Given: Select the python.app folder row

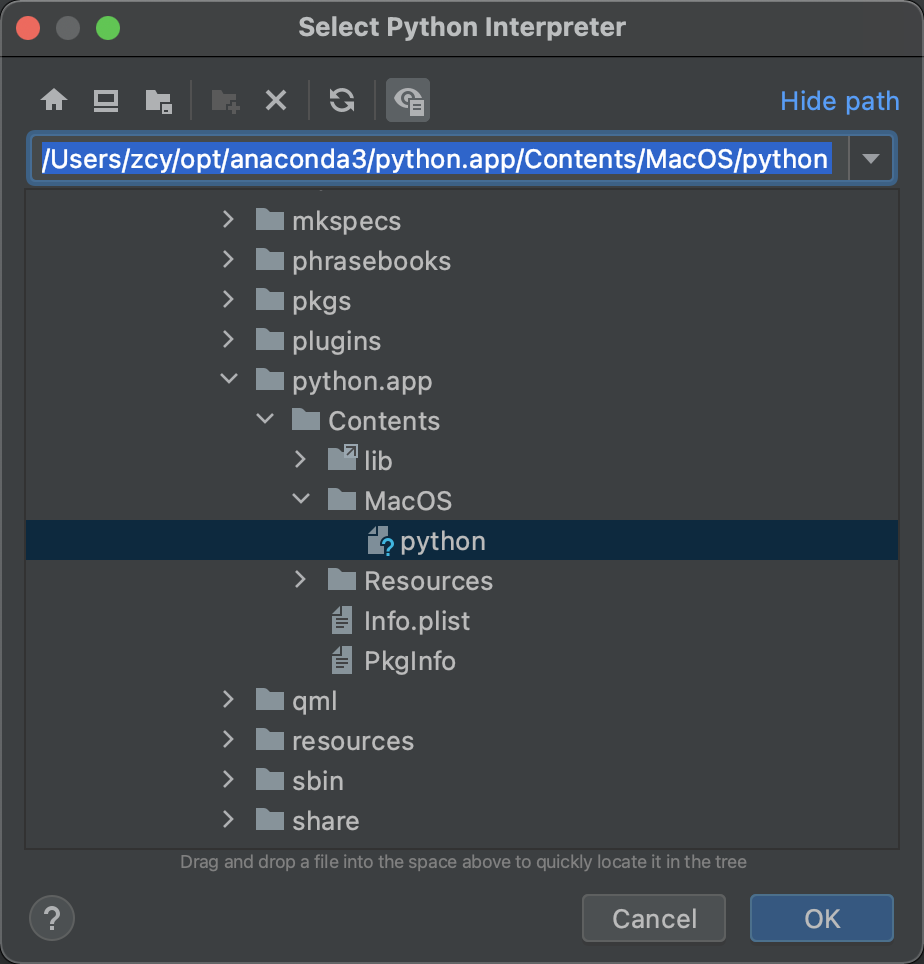Looking at the screenshot, I should click(462, 381).
